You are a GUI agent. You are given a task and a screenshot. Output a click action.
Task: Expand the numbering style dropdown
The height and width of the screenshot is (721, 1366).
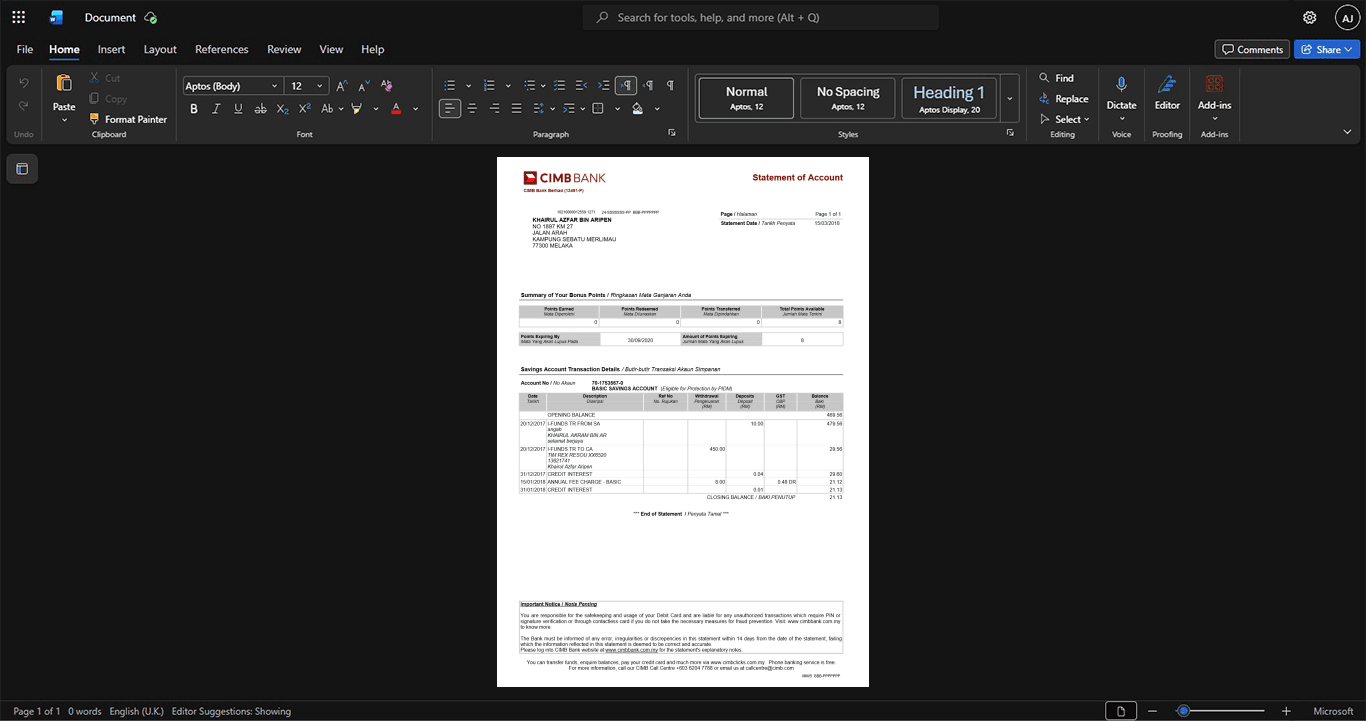[x=509, y=86]
